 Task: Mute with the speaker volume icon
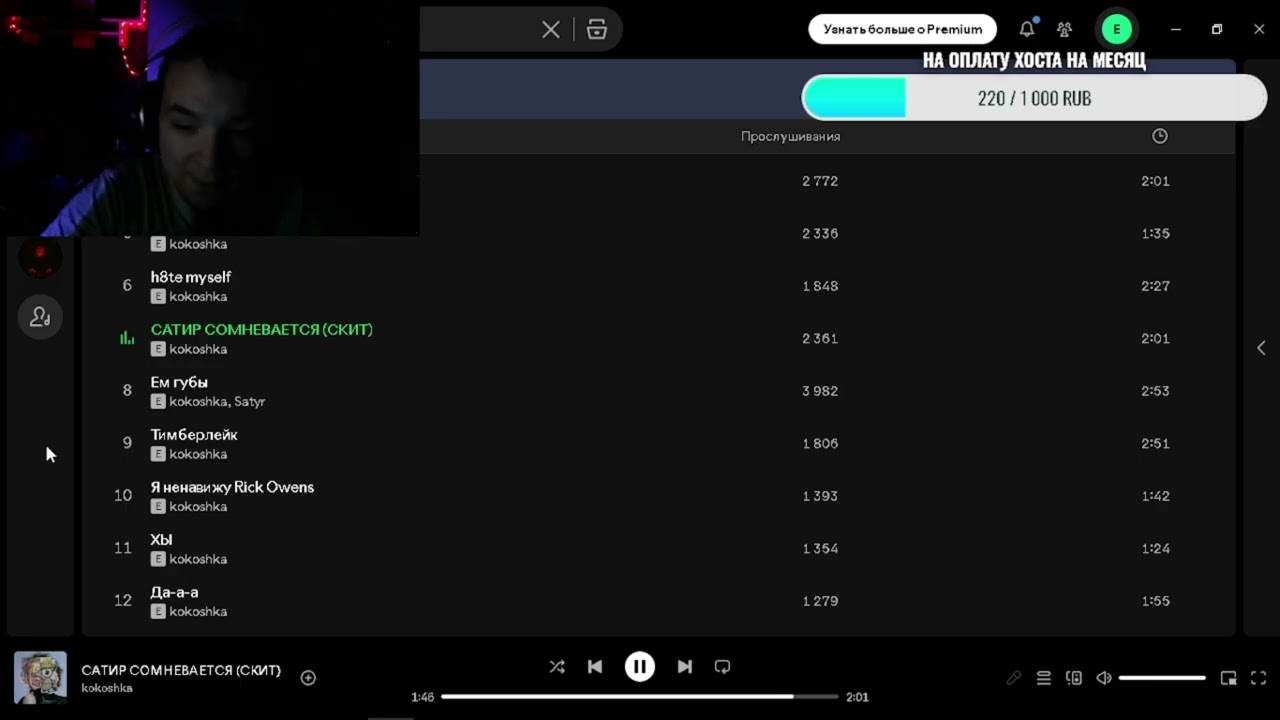click(x=1104, y=678)
